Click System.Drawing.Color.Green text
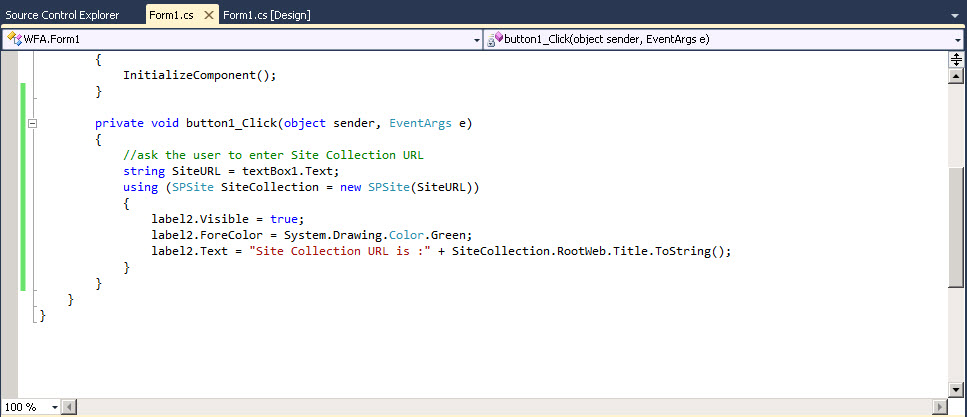967x417 pixels. click(x=377, y=235)
